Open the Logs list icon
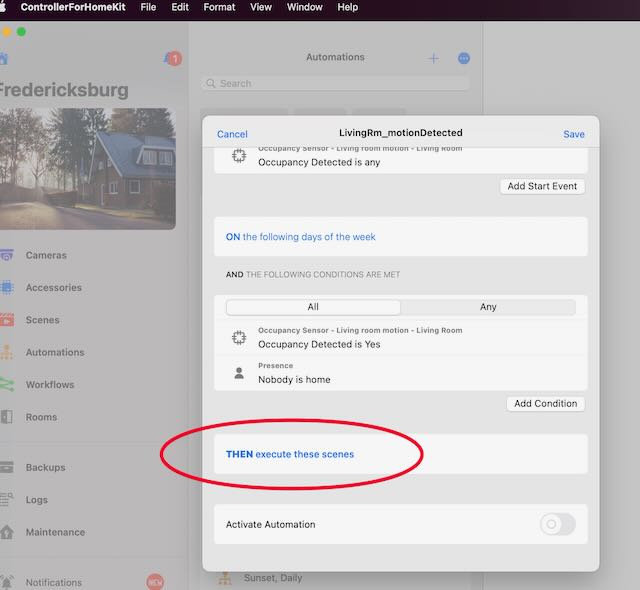This screenshot has width=640, height=590. pyautogui.click(x=7, y=499)
